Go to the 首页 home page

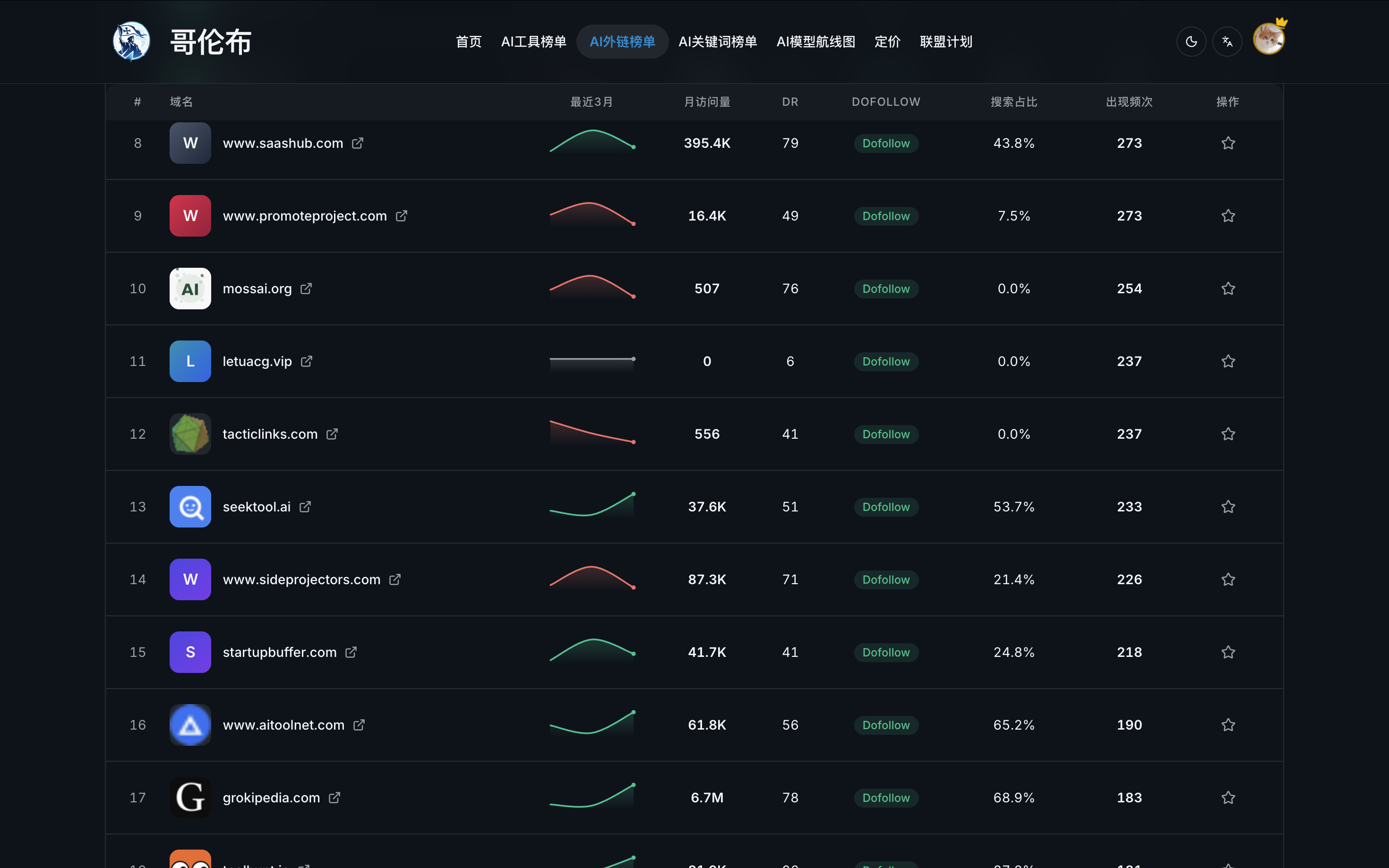469,42
